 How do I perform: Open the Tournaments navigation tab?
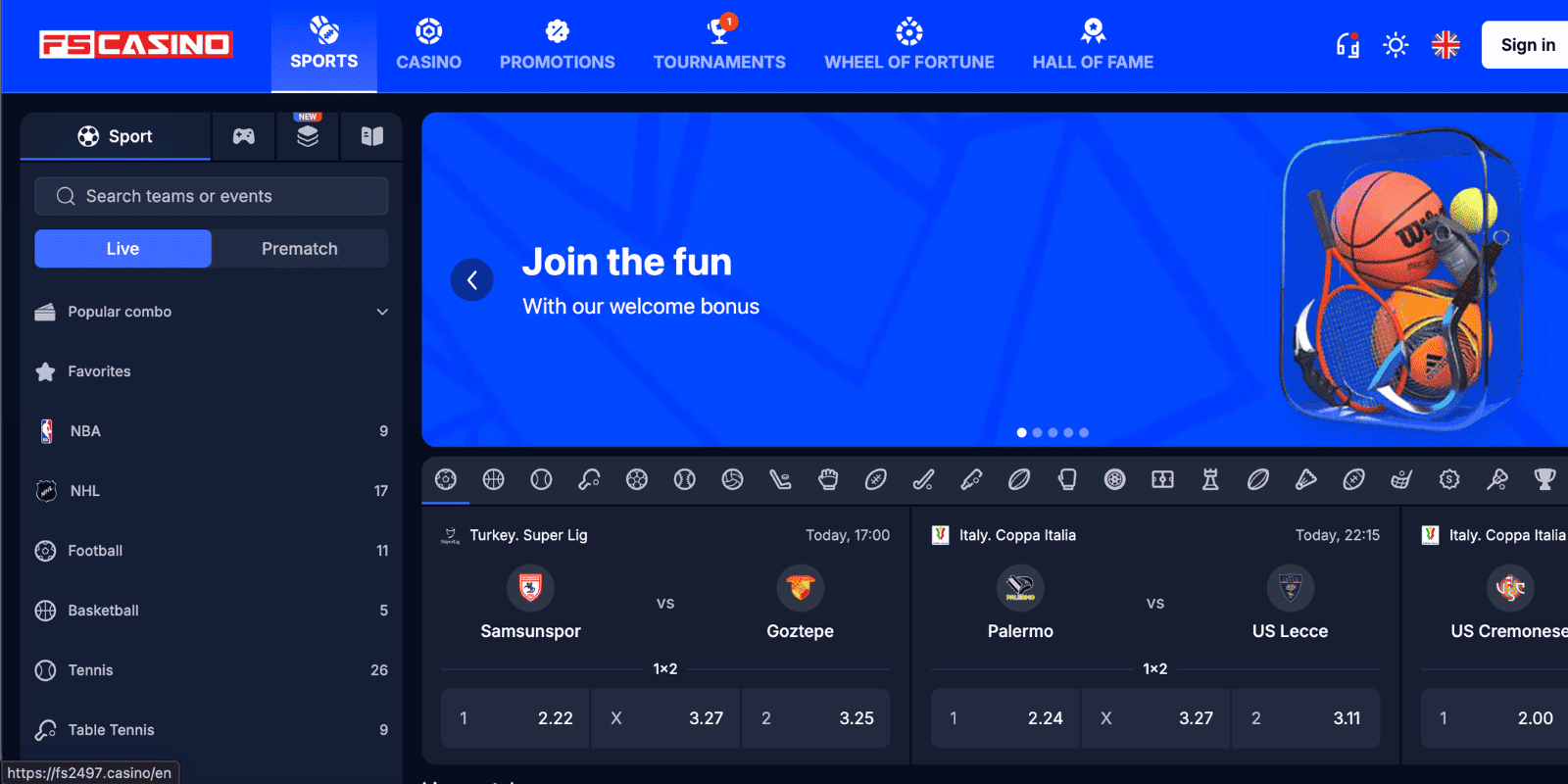coord(719,46)
